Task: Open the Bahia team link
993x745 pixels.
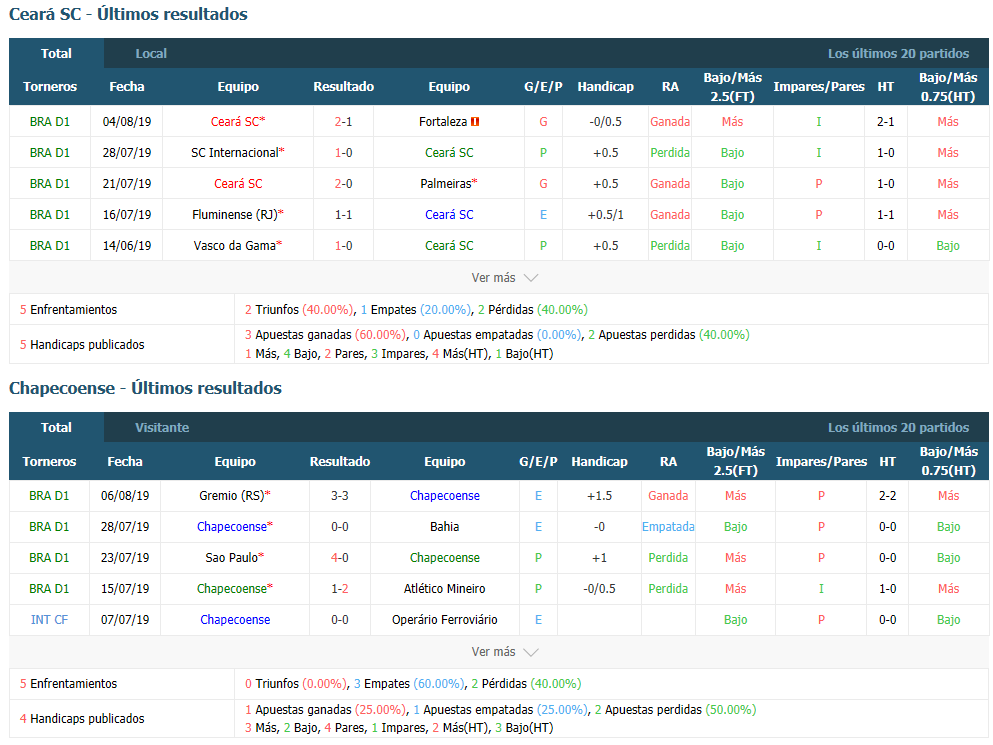Action: click(445, 526)
